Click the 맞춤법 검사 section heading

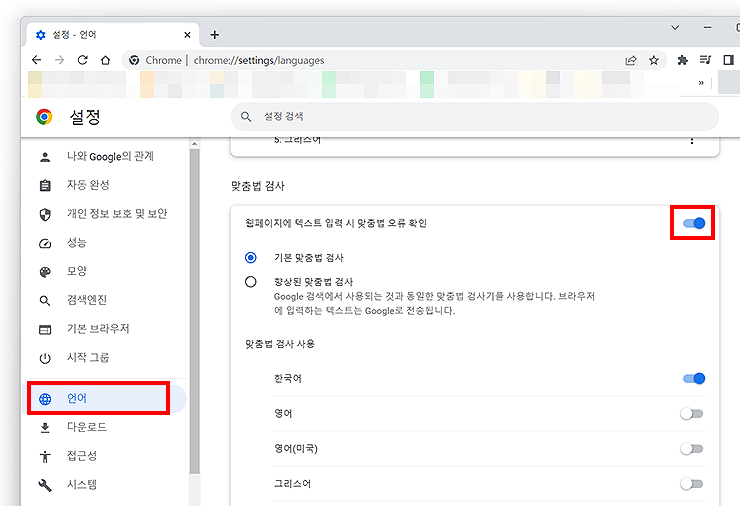[258, 186]
